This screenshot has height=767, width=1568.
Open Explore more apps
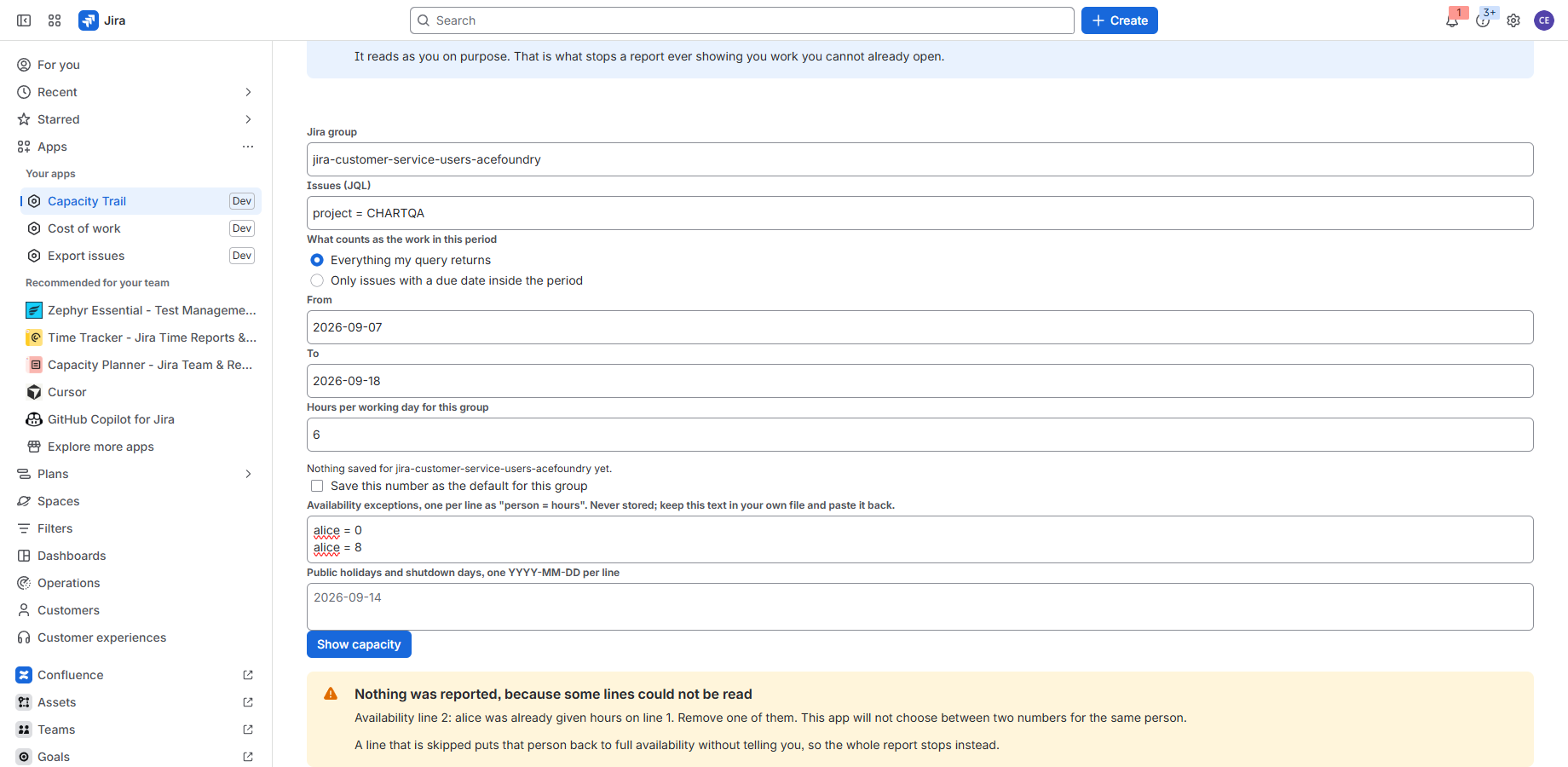pyautogui.click(x=141, y=447)
